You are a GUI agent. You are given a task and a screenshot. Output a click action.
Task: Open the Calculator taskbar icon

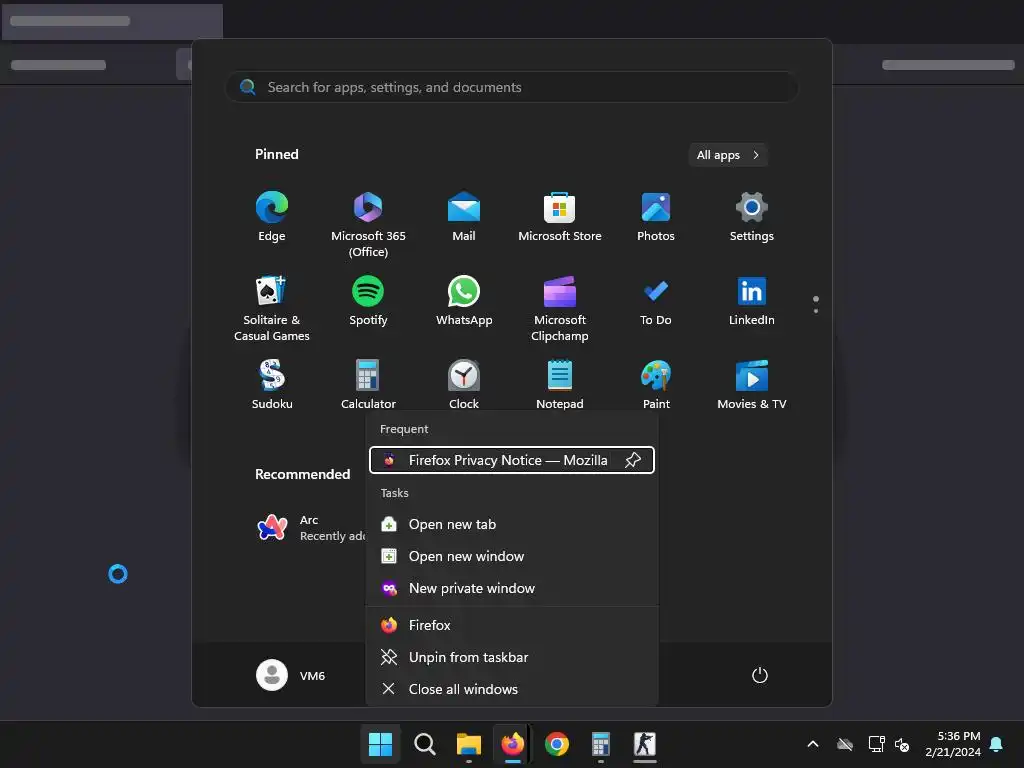(601, 744)
